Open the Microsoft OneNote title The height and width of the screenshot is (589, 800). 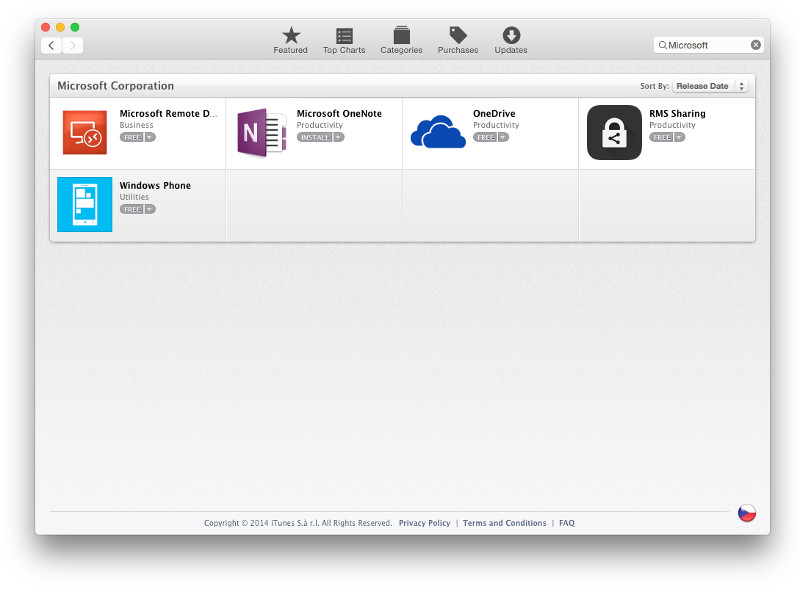point(339,114)
